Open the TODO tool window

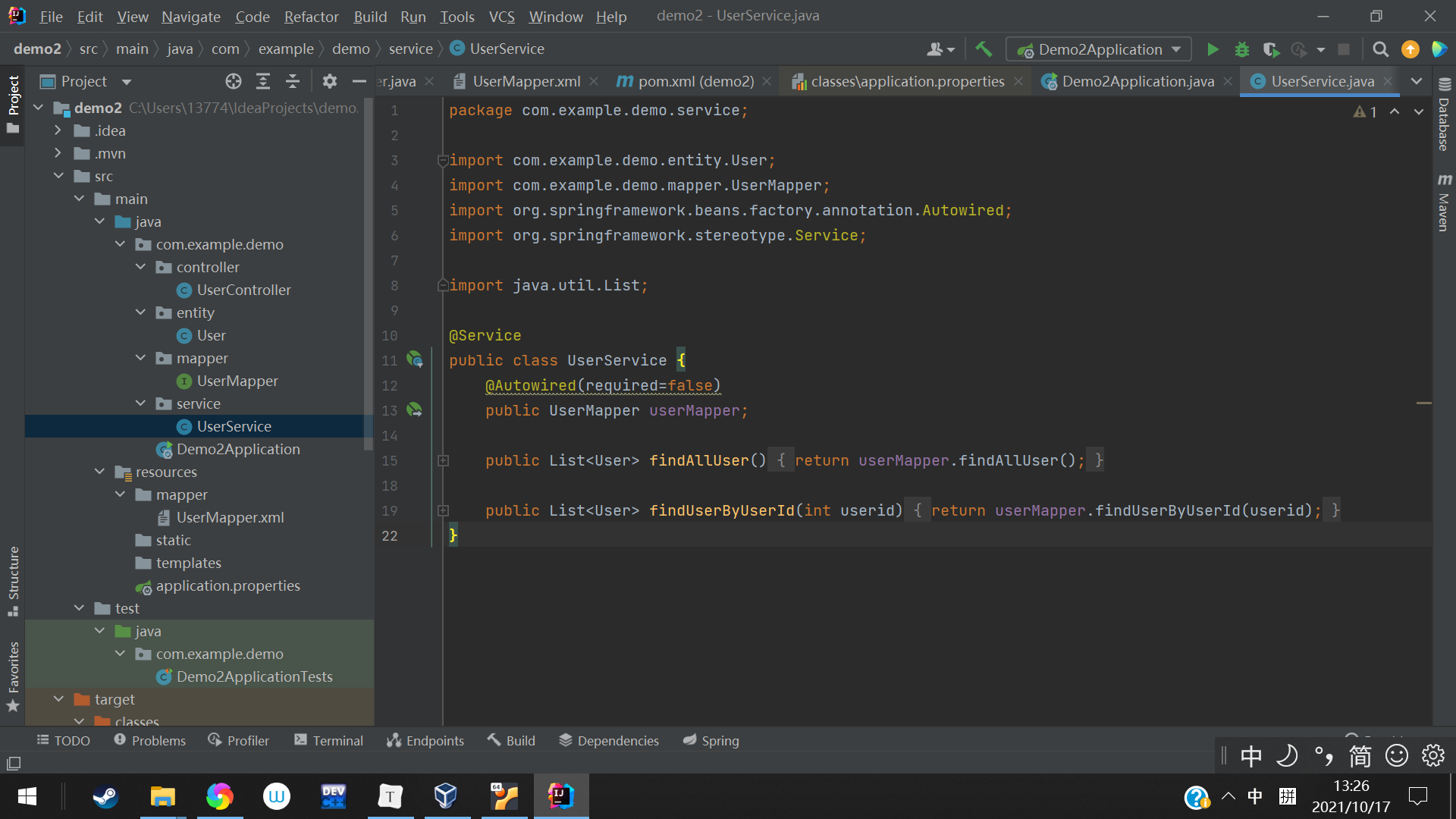pyautogui.click(x=64, y=740)
